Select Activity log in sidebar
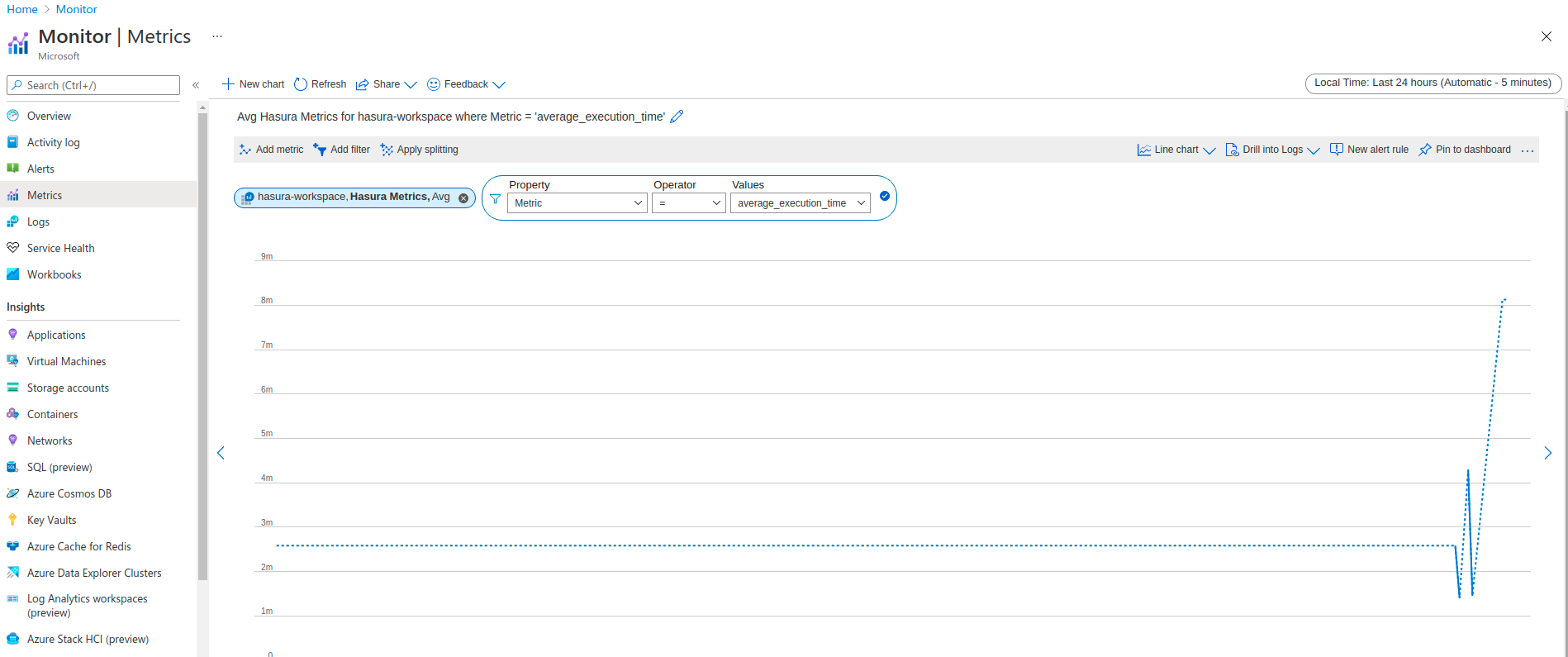The image size is (1568, 657). [53, 142]
